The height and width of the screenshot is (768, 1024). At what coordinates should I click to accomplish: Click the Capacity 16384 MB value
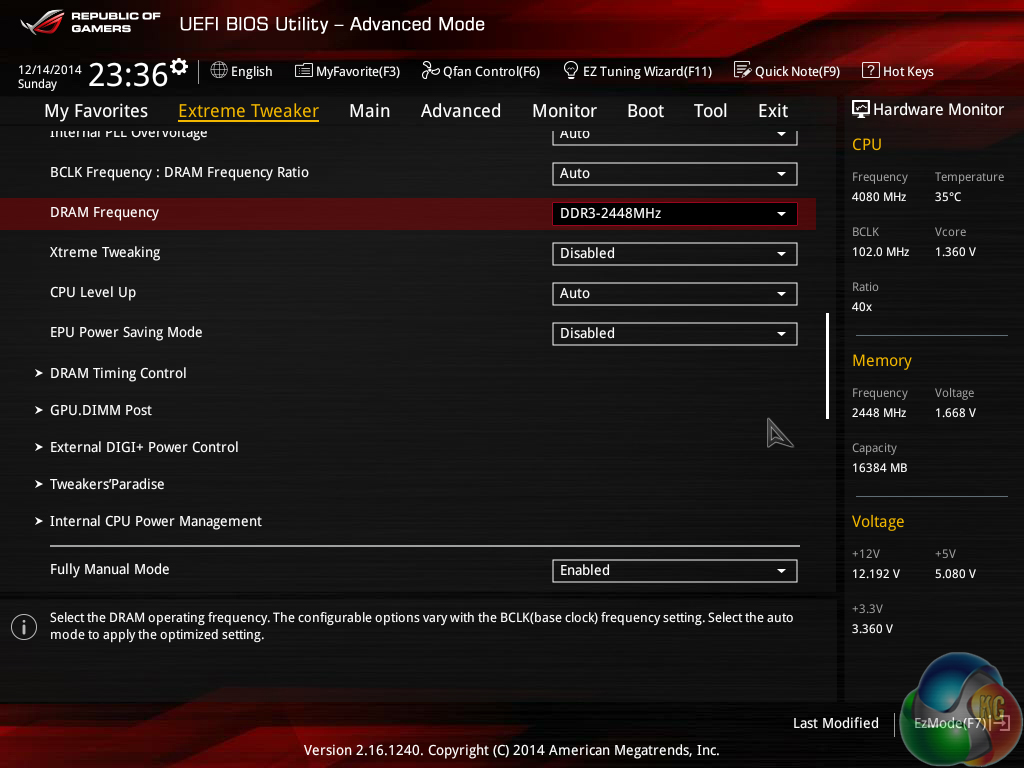coord(879,468)
